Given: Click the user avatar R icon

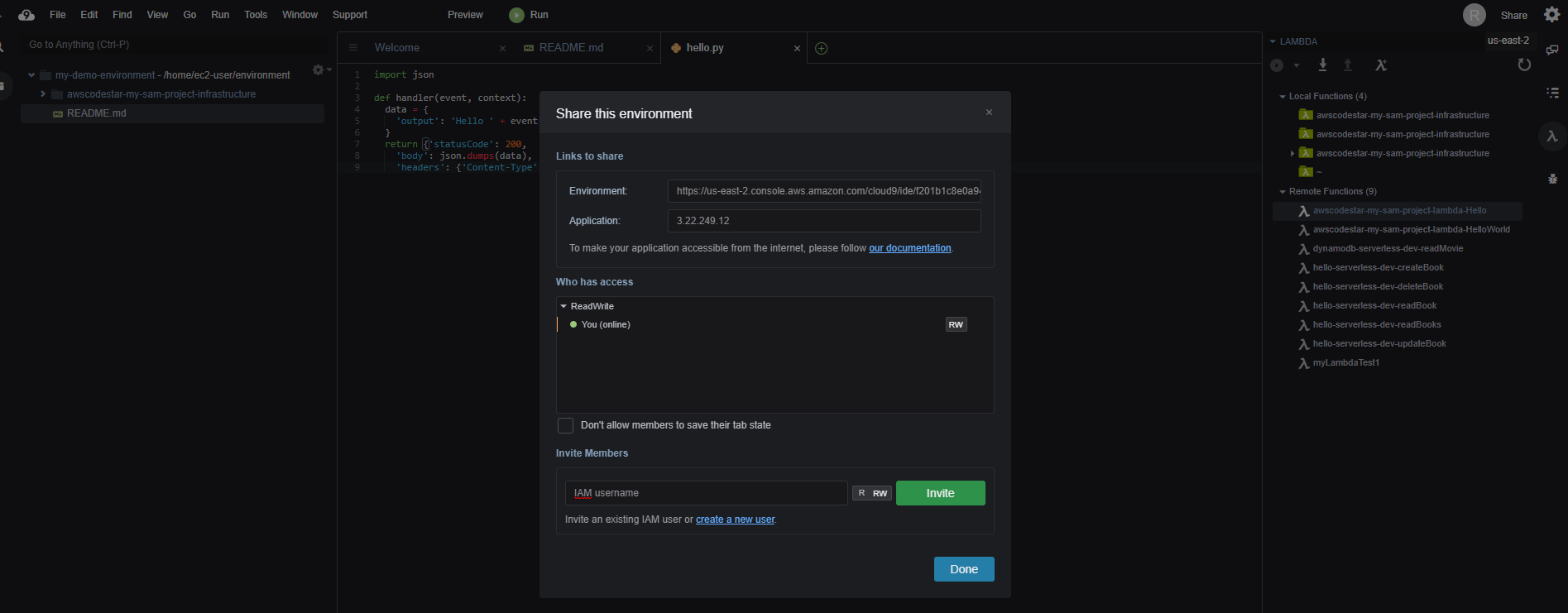Looking at the screenshot, I should pos(1474,15).
